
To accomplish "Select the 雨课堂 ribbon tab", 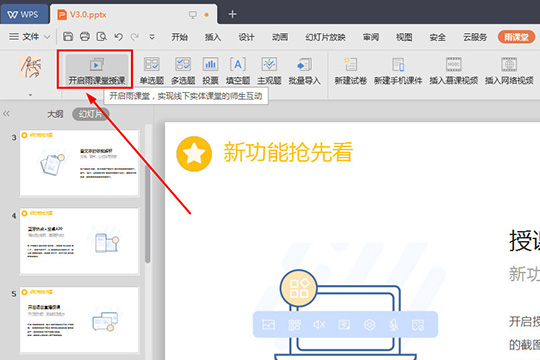I will (x=516, y=37).
